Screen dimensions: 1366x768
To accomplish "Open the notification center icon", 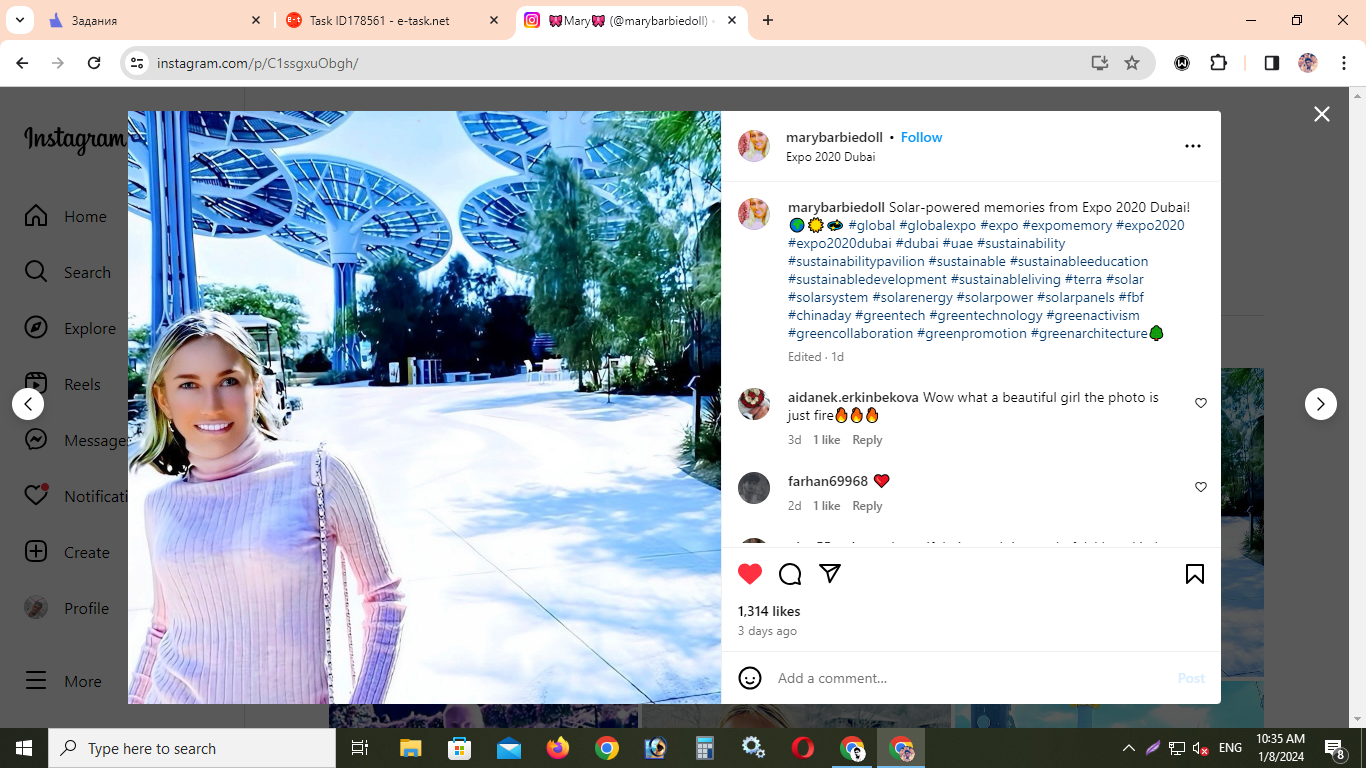I will tap(1334, 748).
